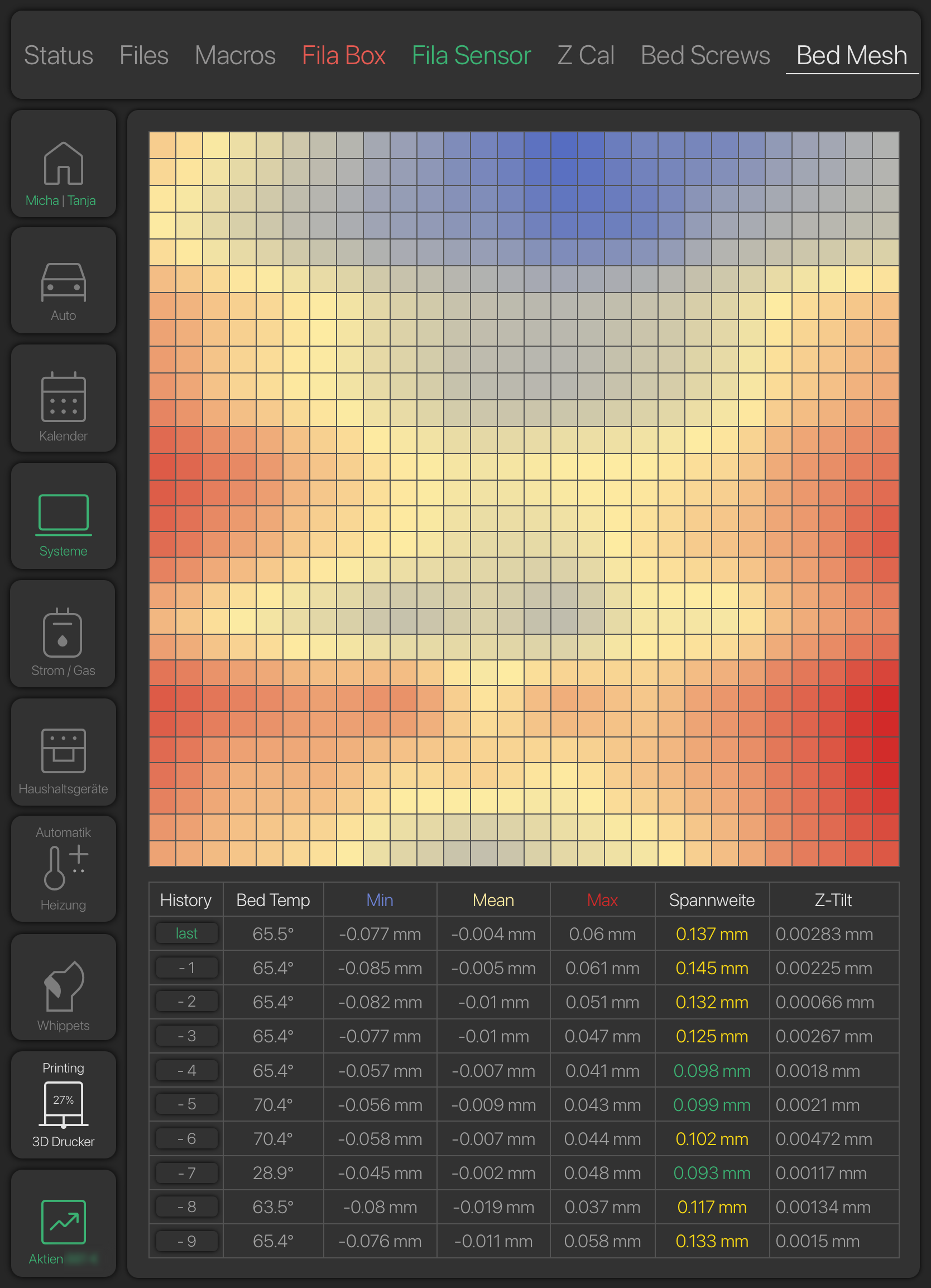Load history entry - 8
The width and height of the screenshot is (931, 1288).
[186, 1207]
